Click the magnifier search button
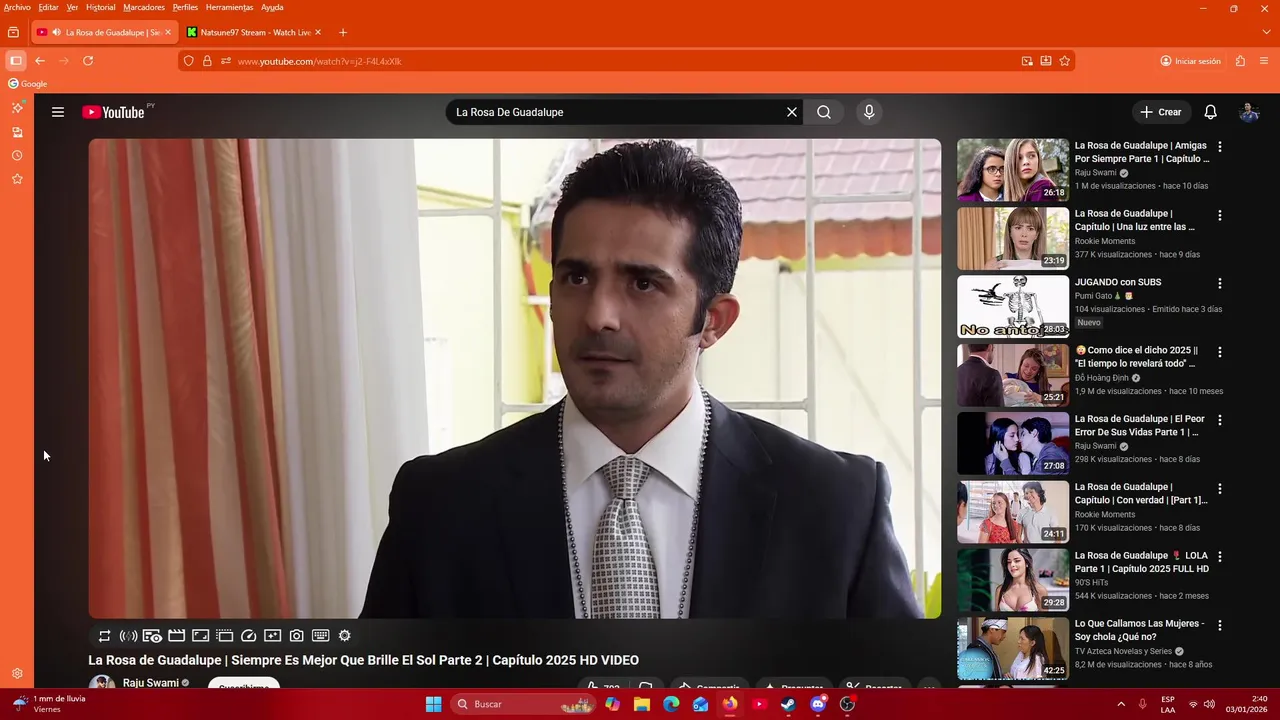This screenshot has height=720, width=1280. pos(824,112)
